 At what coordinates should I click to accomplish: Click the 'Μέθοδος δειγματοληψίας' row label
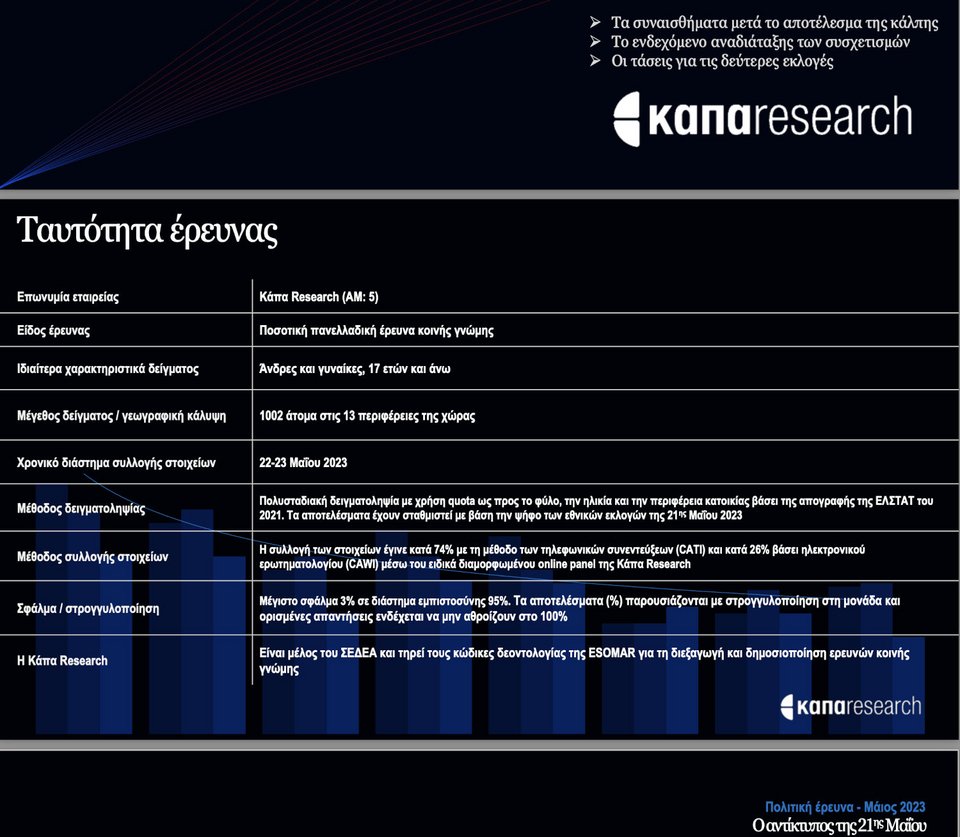click(81, 508)
